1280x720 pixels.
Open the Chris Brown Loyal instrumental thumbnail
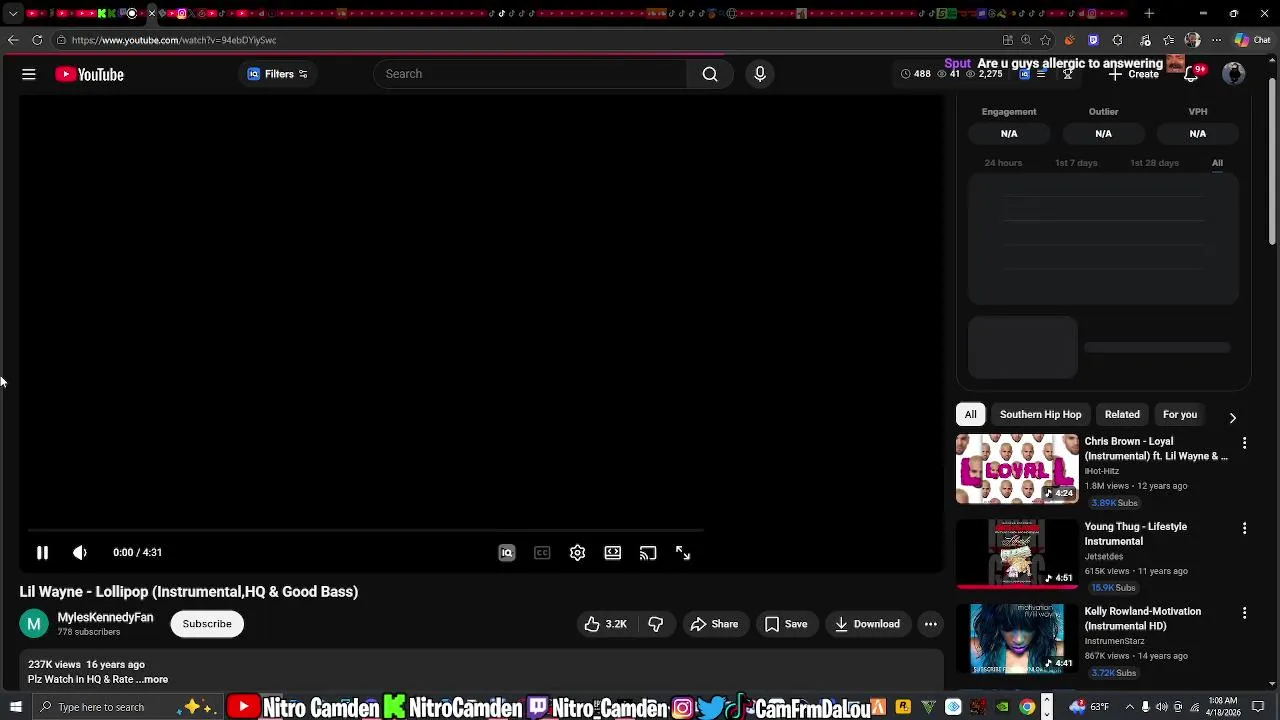(1017, 468)
